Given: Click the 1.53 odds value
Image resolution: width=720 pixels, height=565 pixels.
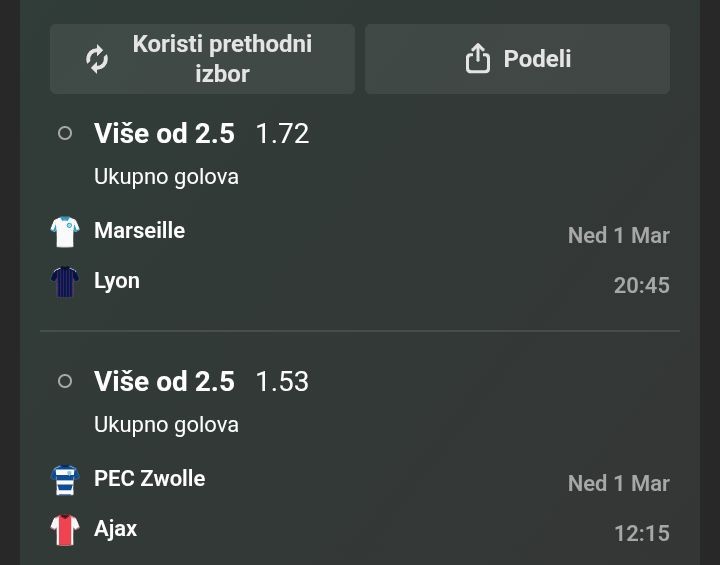Looking at the screenshot, I should (282, 381).
